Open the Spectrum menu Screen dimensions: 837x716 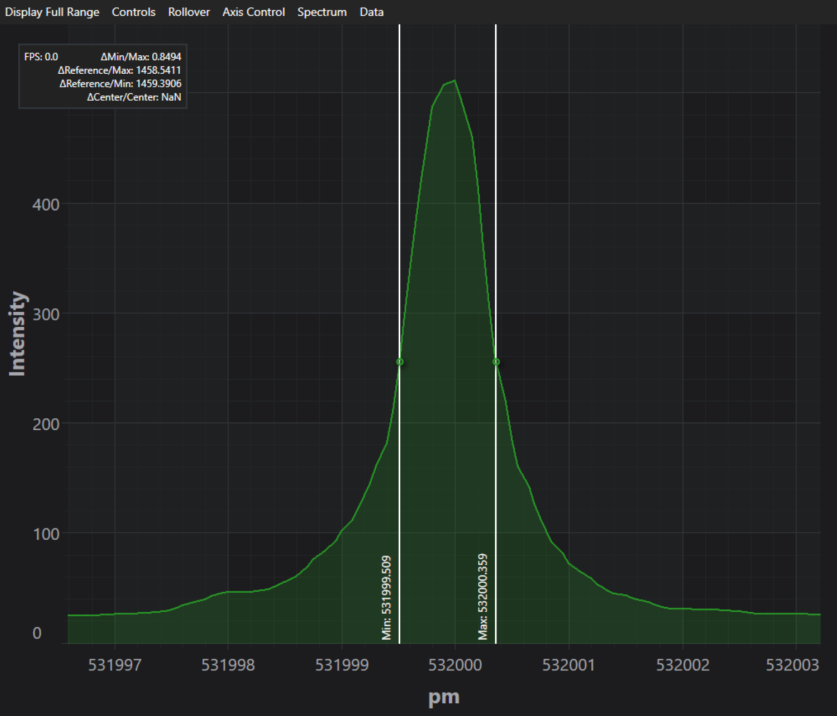pyautogui.click(x=322, y=12)
